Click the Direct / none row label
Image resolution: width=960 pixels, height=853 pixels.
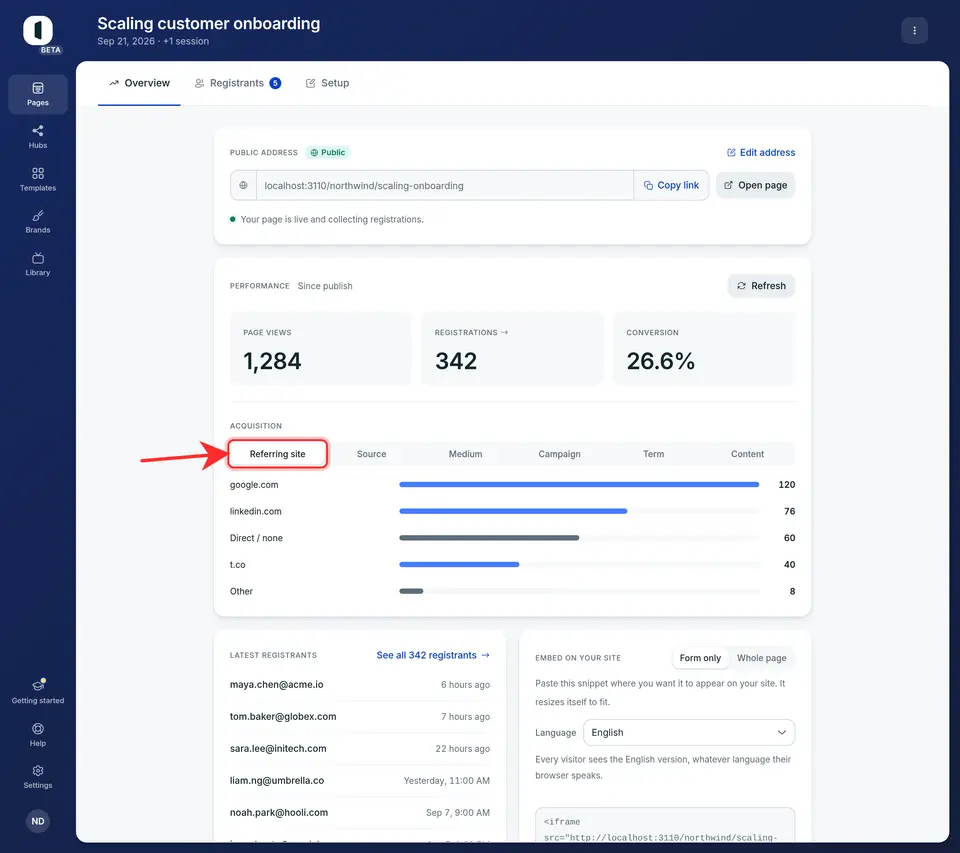coord(256,538)
